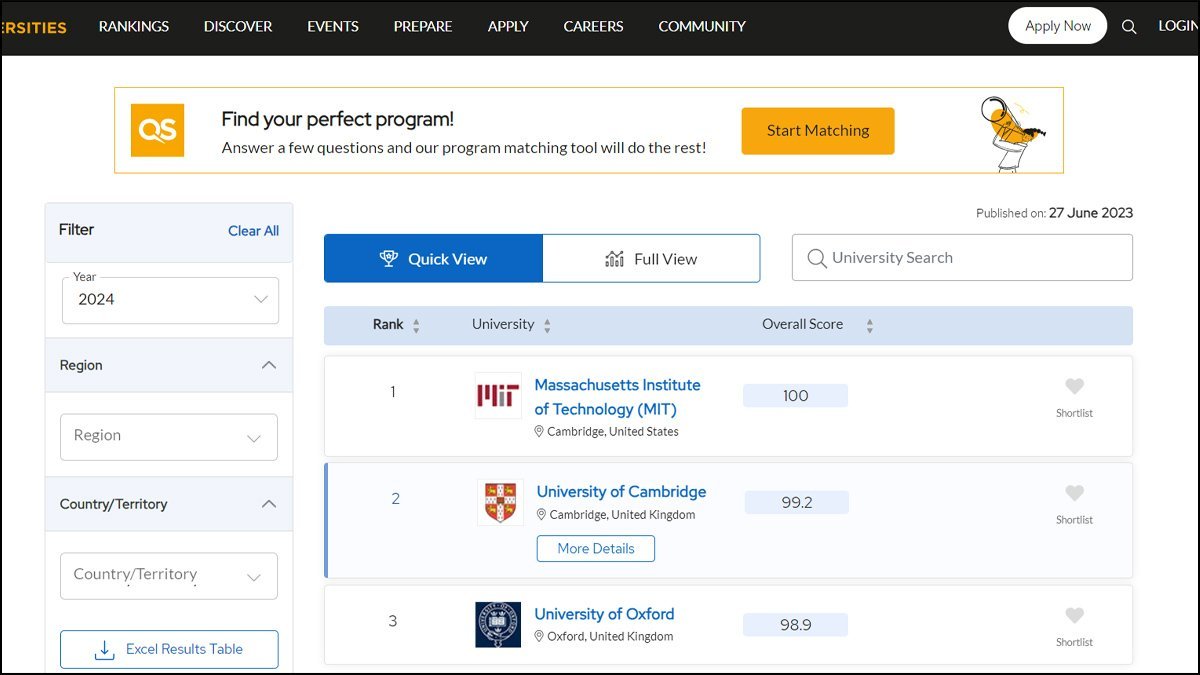Sort by Overall Score column arrows
1200x675 pixels.
869,325
